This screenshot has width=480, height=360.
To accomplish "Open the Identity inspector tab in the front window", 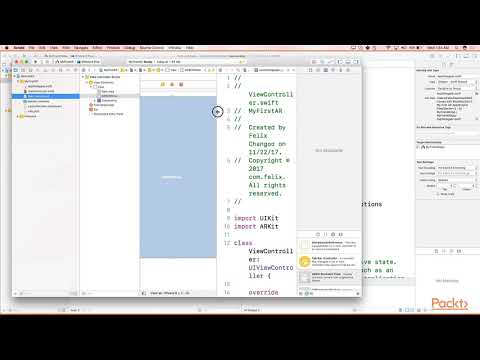I will click(326, 70).
